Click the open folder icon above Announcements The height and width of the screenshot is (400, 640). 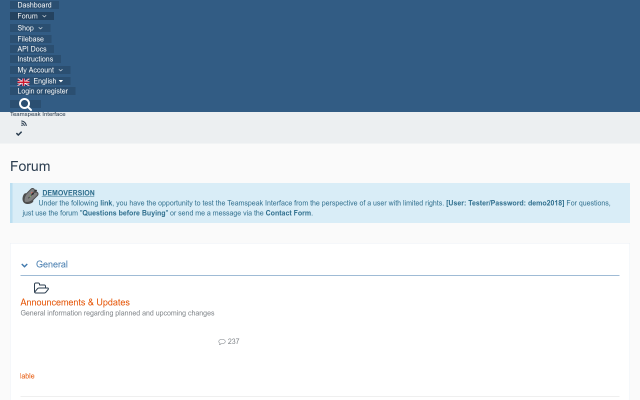click(41, 288)
